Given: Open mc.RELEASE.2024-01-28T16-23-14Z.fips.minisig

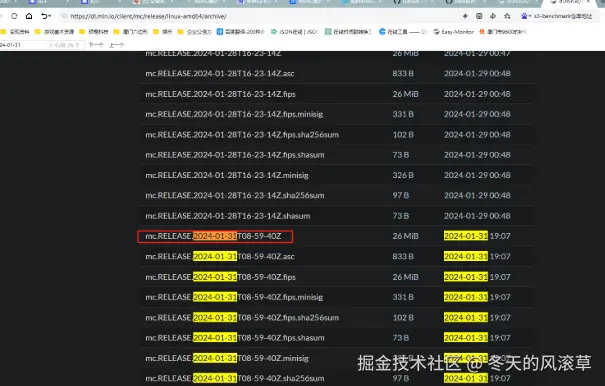Looking at the screenshot, I should tap(234, 114).
